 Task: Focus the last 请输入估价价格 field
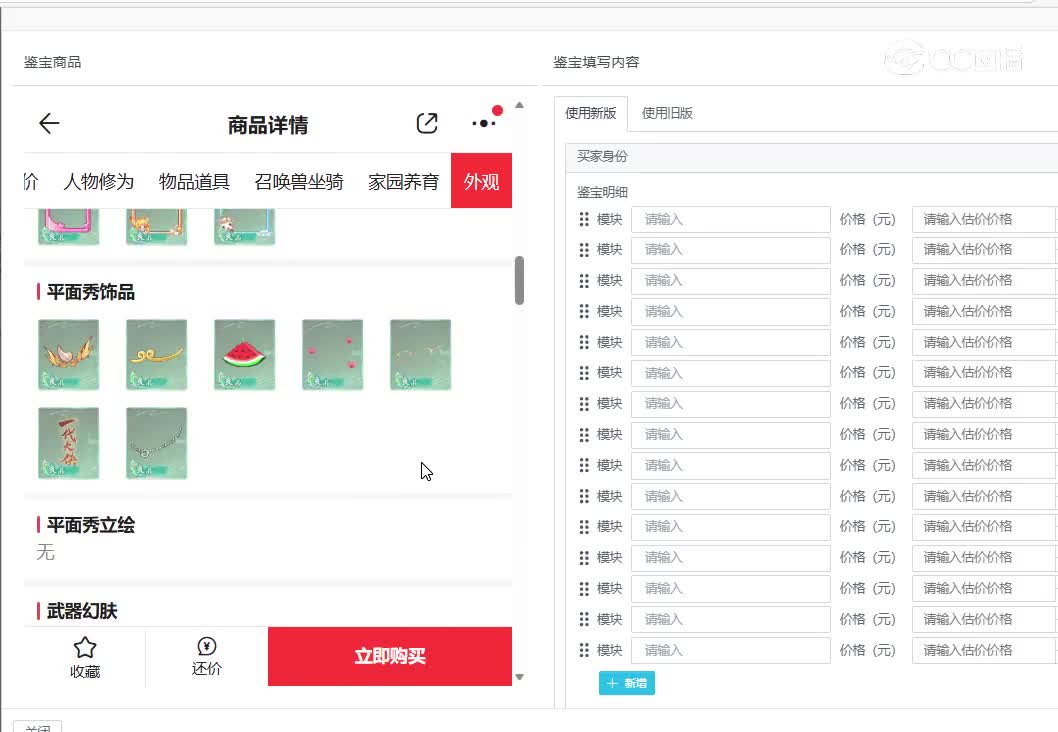pyautogui.click(x=984, y=650)
